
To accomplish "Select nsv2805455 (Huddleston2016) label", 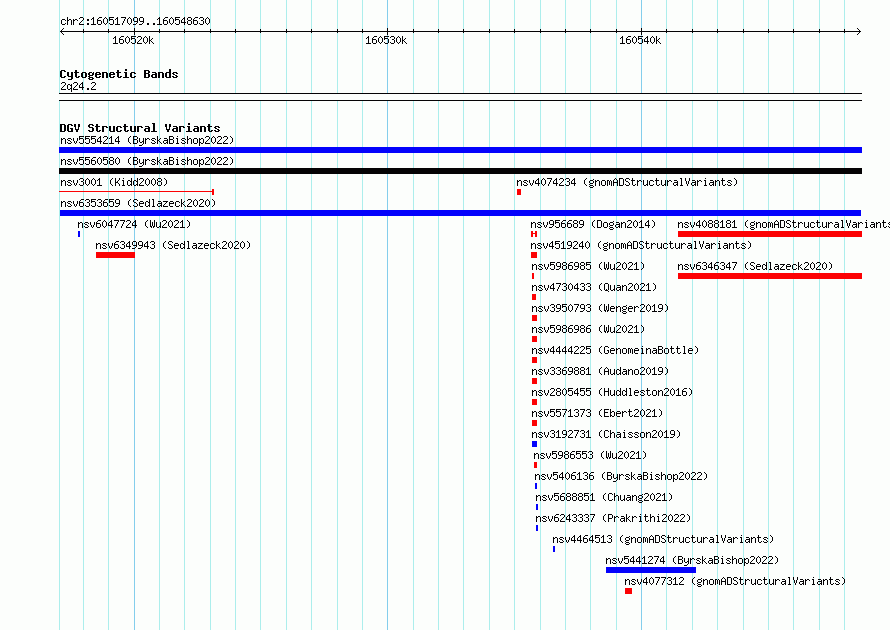I will [612, 392].
